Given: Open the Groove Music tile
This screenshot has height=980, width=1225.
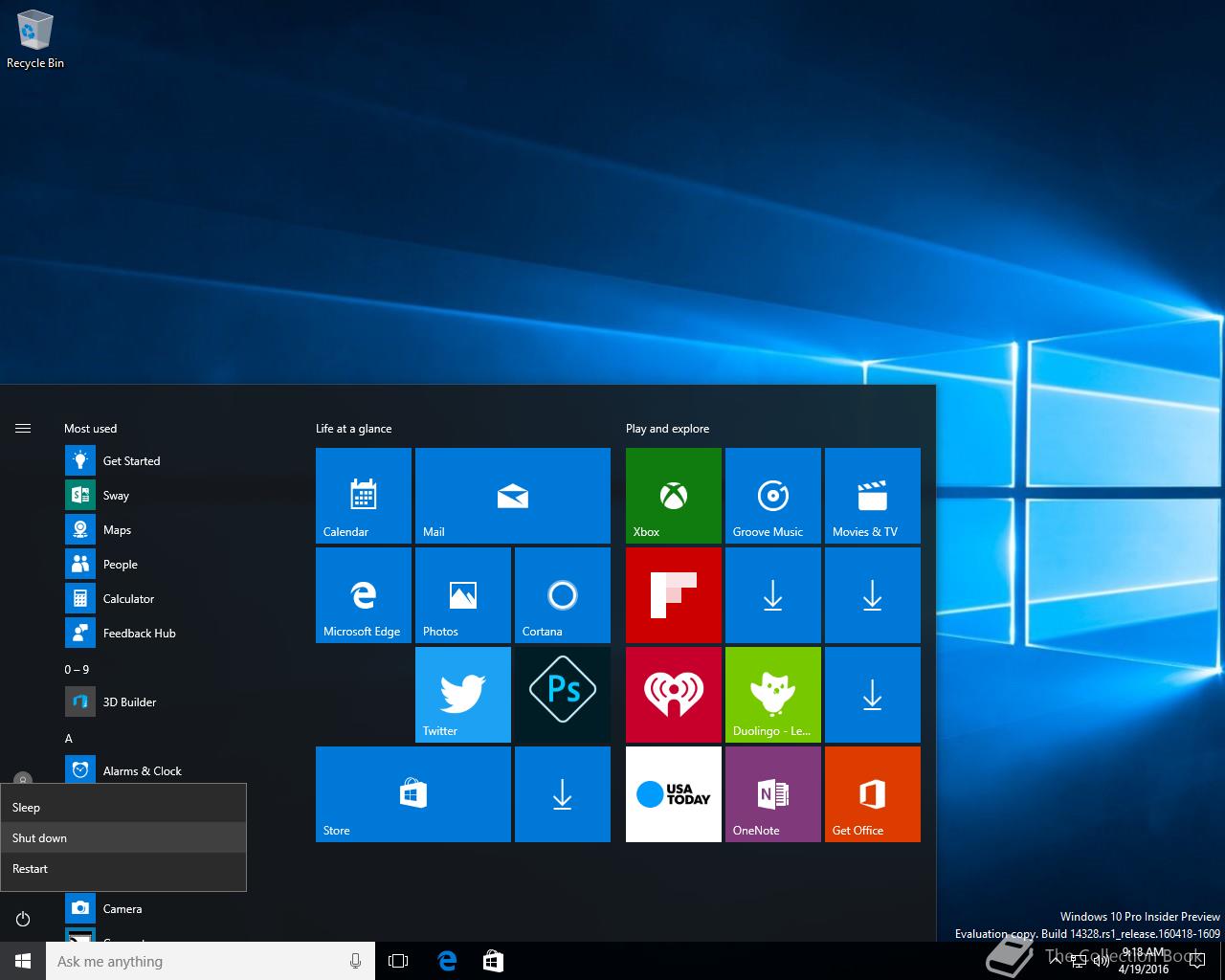Looking at the screenshot, I should point(773,496).
